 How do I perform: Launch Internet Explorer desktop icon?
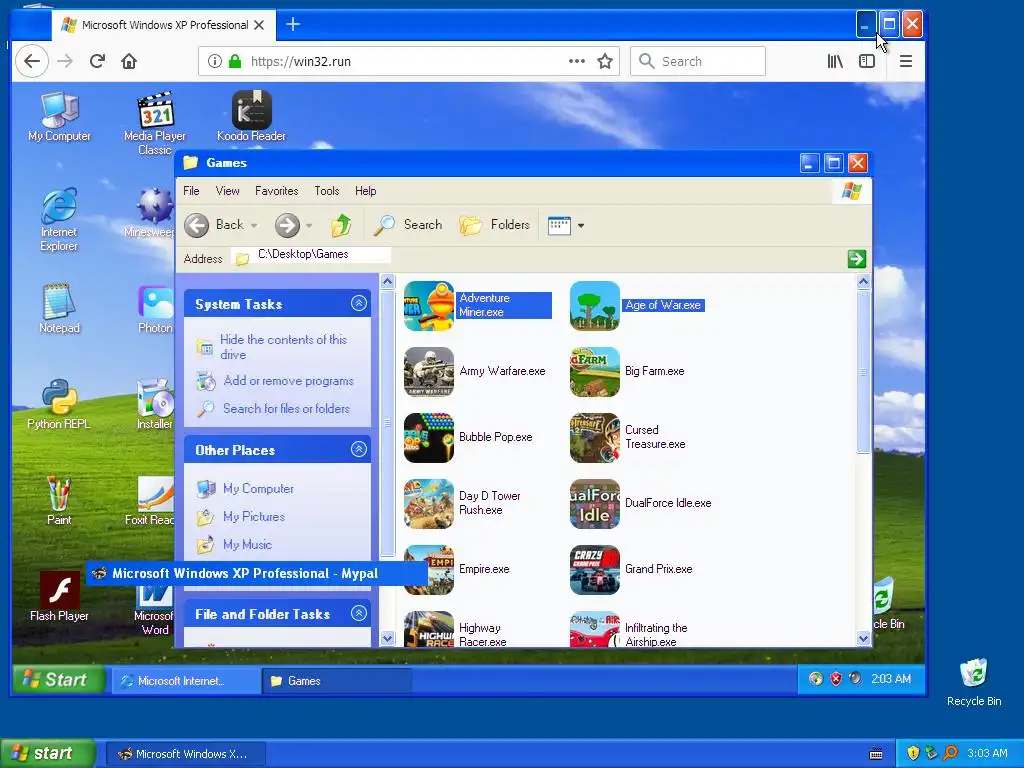[59, 219]
